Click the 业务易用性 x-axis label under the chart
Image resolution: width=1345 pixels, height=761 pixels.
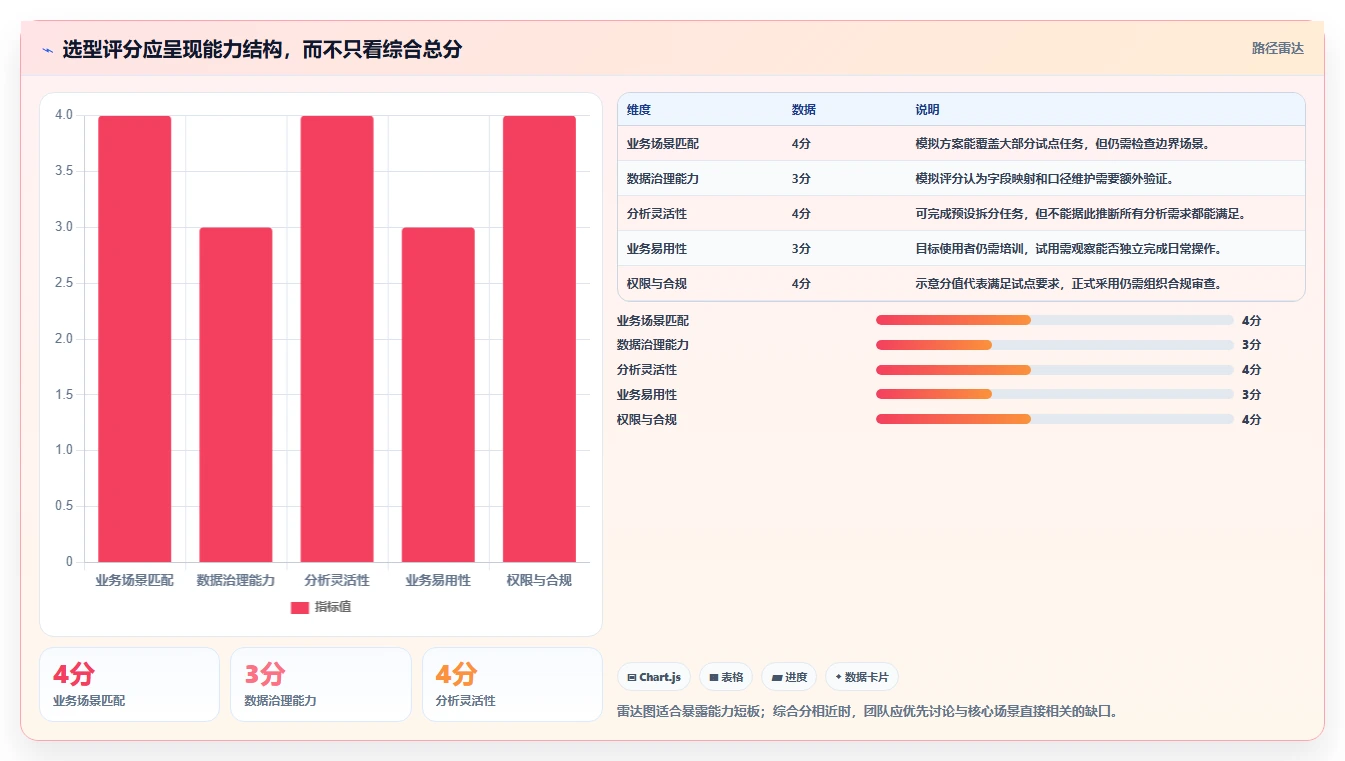(x=438, y=580)
